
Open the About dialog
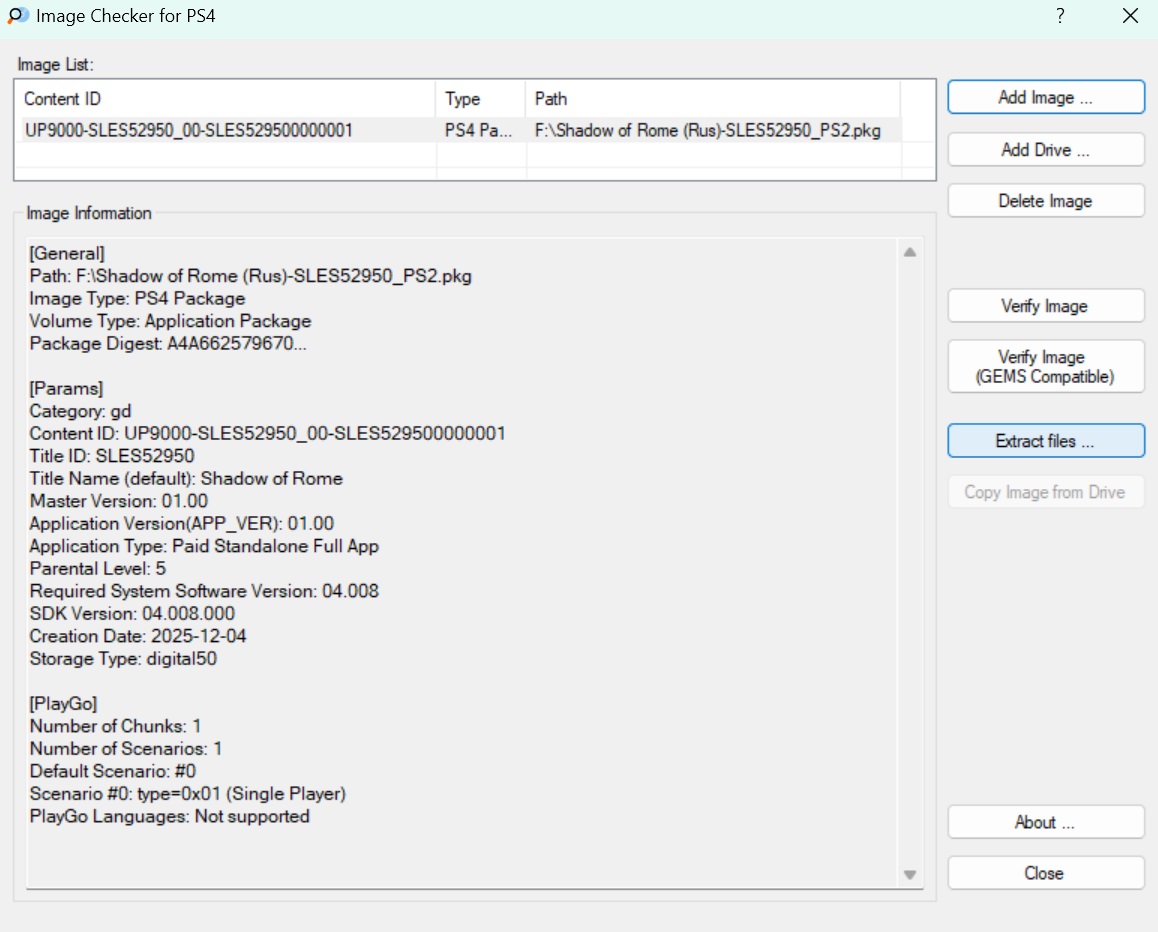[1045, 822]
